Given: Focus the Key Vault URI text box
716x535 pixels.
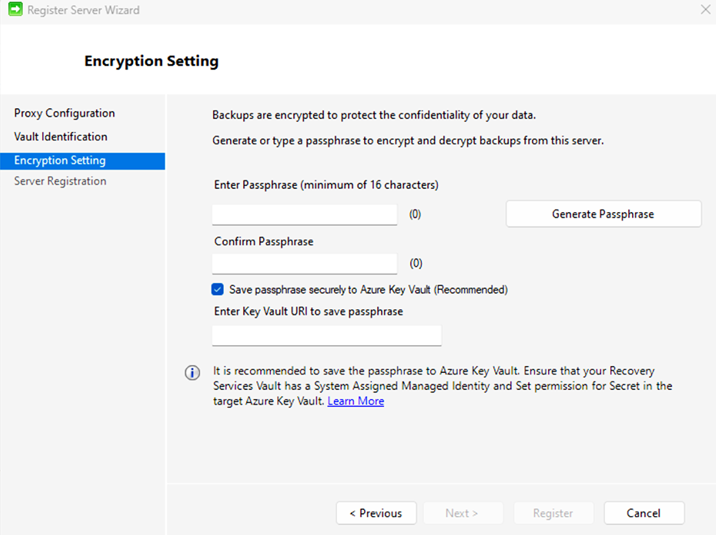Looking at the screenshot, I should click(326, 335).
